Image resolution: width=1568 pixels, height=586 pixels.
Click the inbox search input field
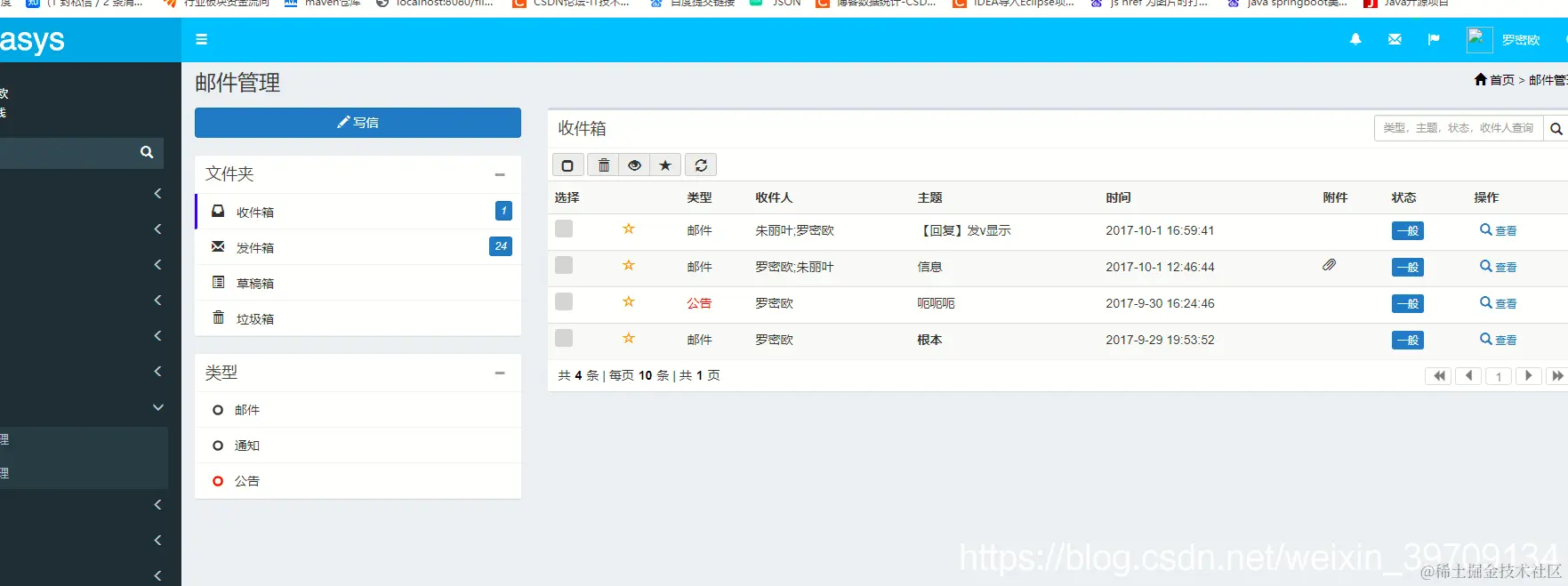[x=1459, y=128]
